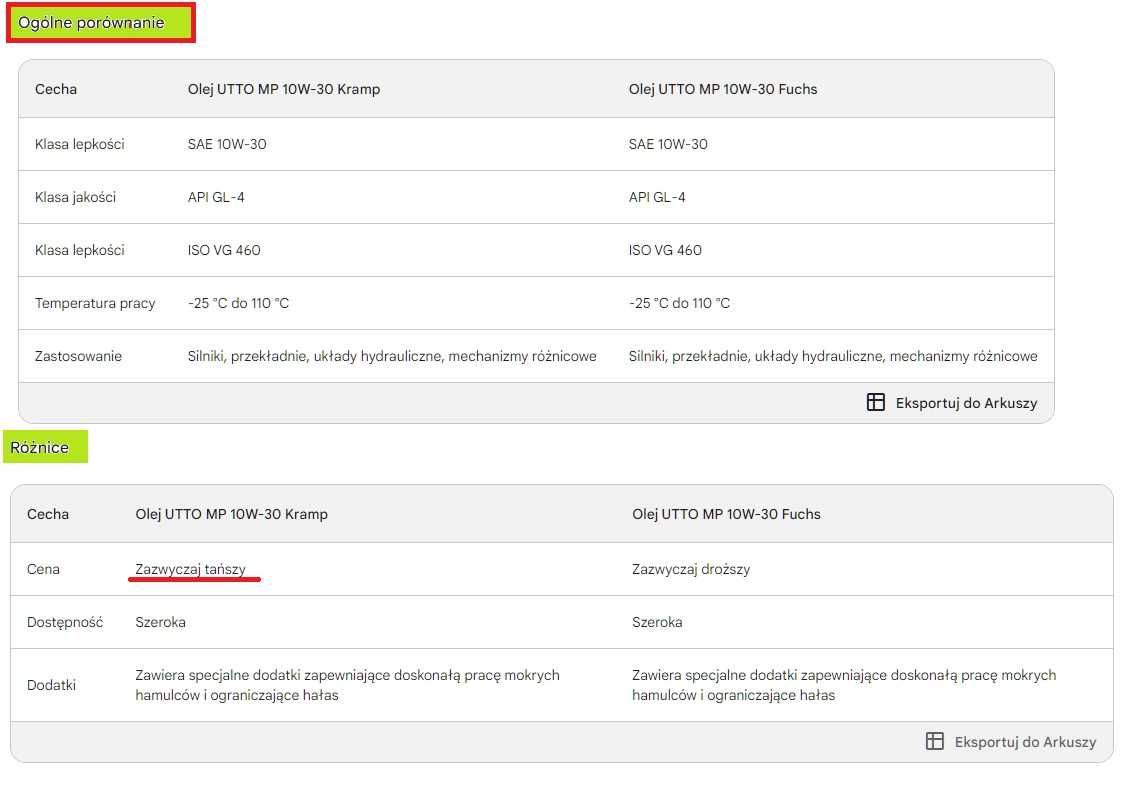This screenshot has width=1141, height=788.
Task: Select 'Zawiera specjalne dodatki...' text in the Kramp column
Action: pyautogui.click(x=347, y=685)
